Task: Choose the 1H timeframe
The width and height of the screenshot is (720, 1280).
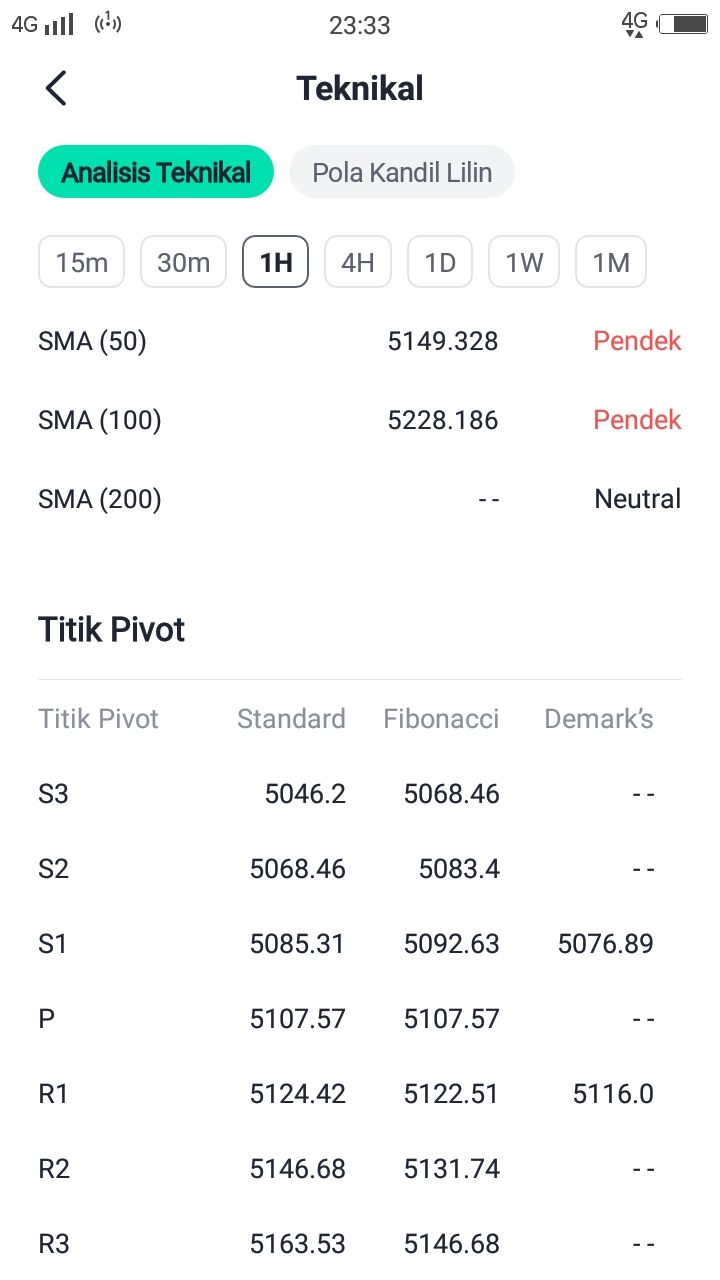Action: pyautogui.click(x=276, y=262)
